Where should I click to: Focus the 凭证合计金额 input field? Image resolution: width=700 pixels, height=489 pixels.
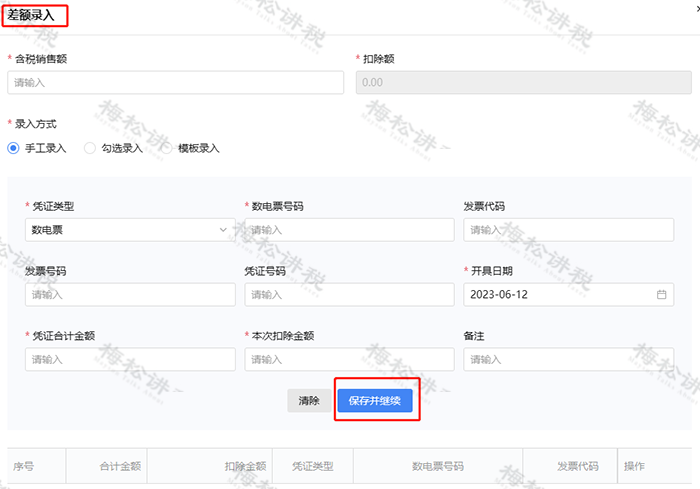[x=130, y=359]
